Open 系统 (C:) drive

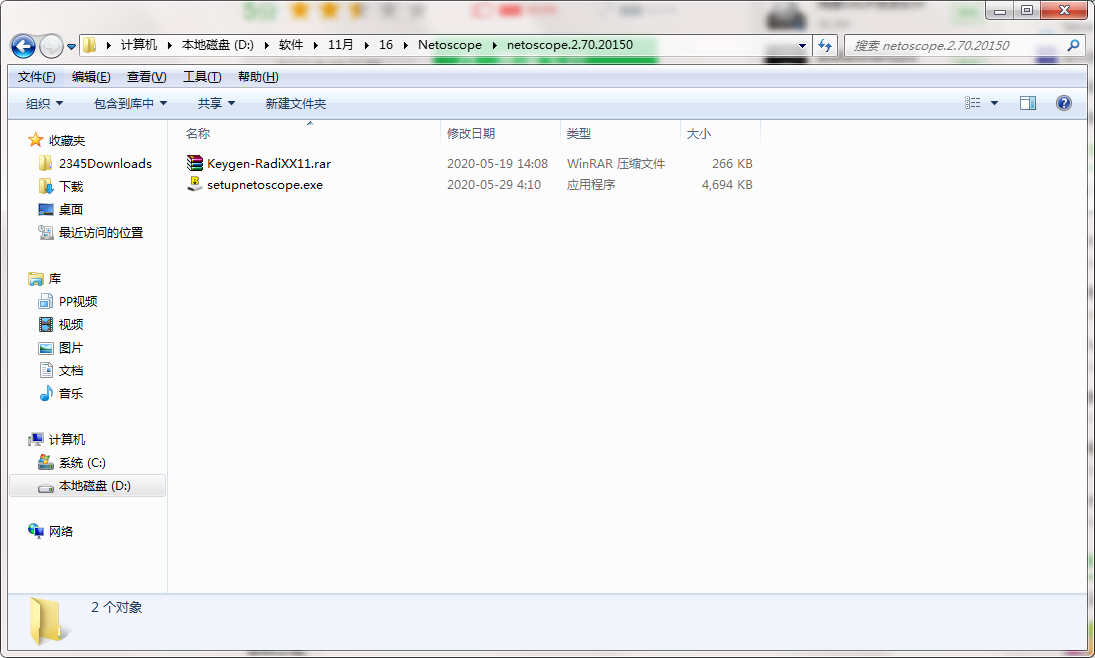point(82,463)
